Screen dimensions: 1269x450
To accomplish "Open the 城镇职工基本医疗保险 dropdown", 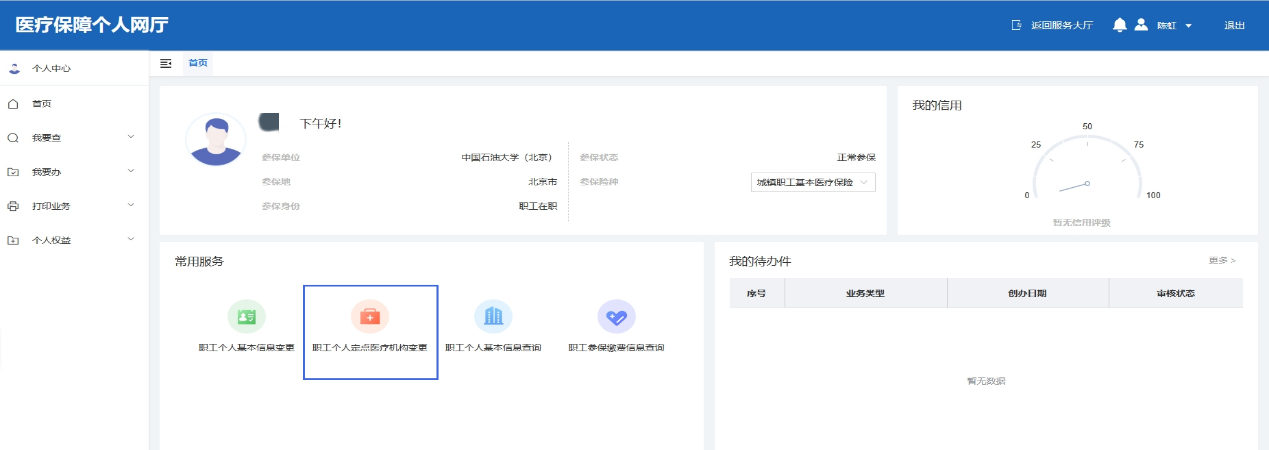I will [813, 182].
